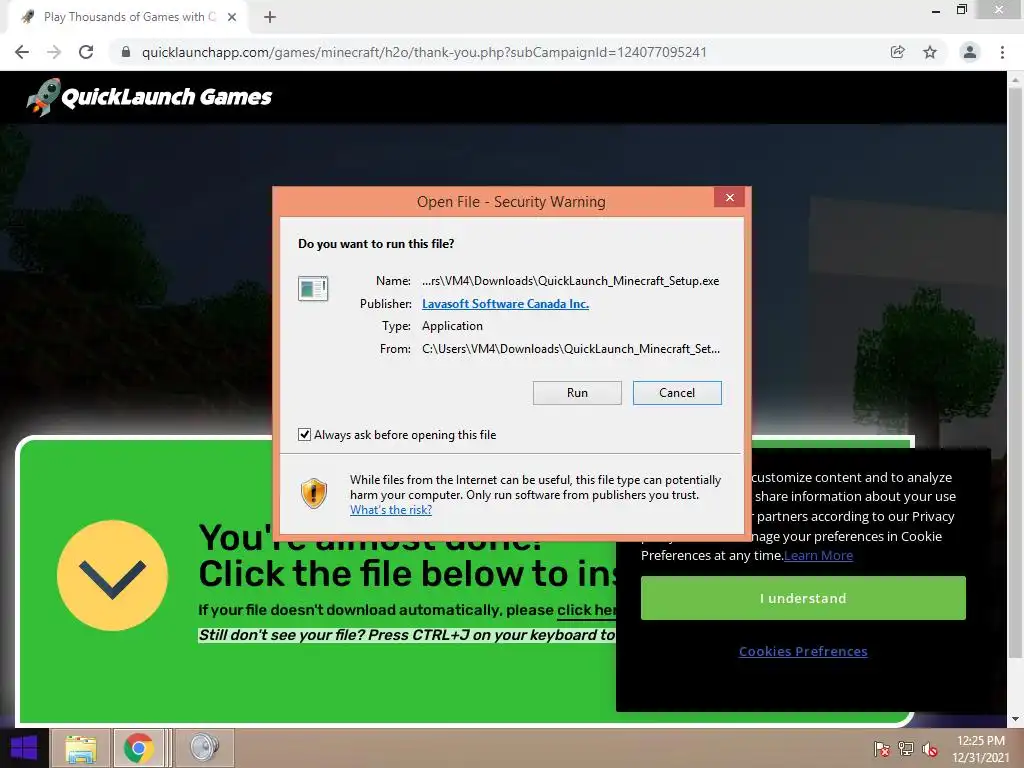This screenshot has width=1024, height=768.
Task: Open Chrome three-dot menu
Action: click(1002, 52)
